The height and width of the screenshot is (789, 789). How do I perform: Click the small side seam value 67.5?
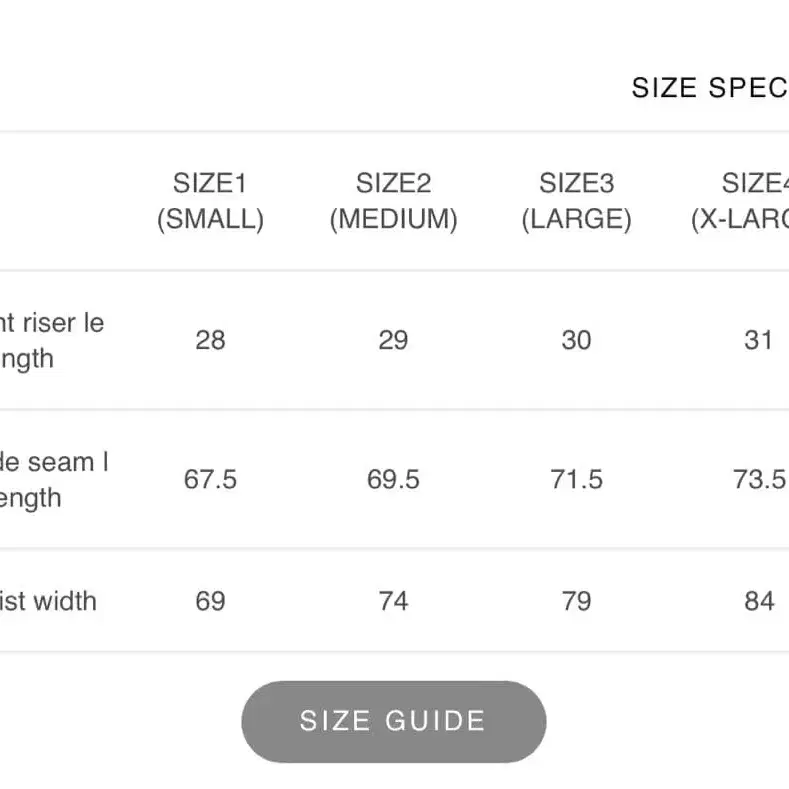(210, 480)
